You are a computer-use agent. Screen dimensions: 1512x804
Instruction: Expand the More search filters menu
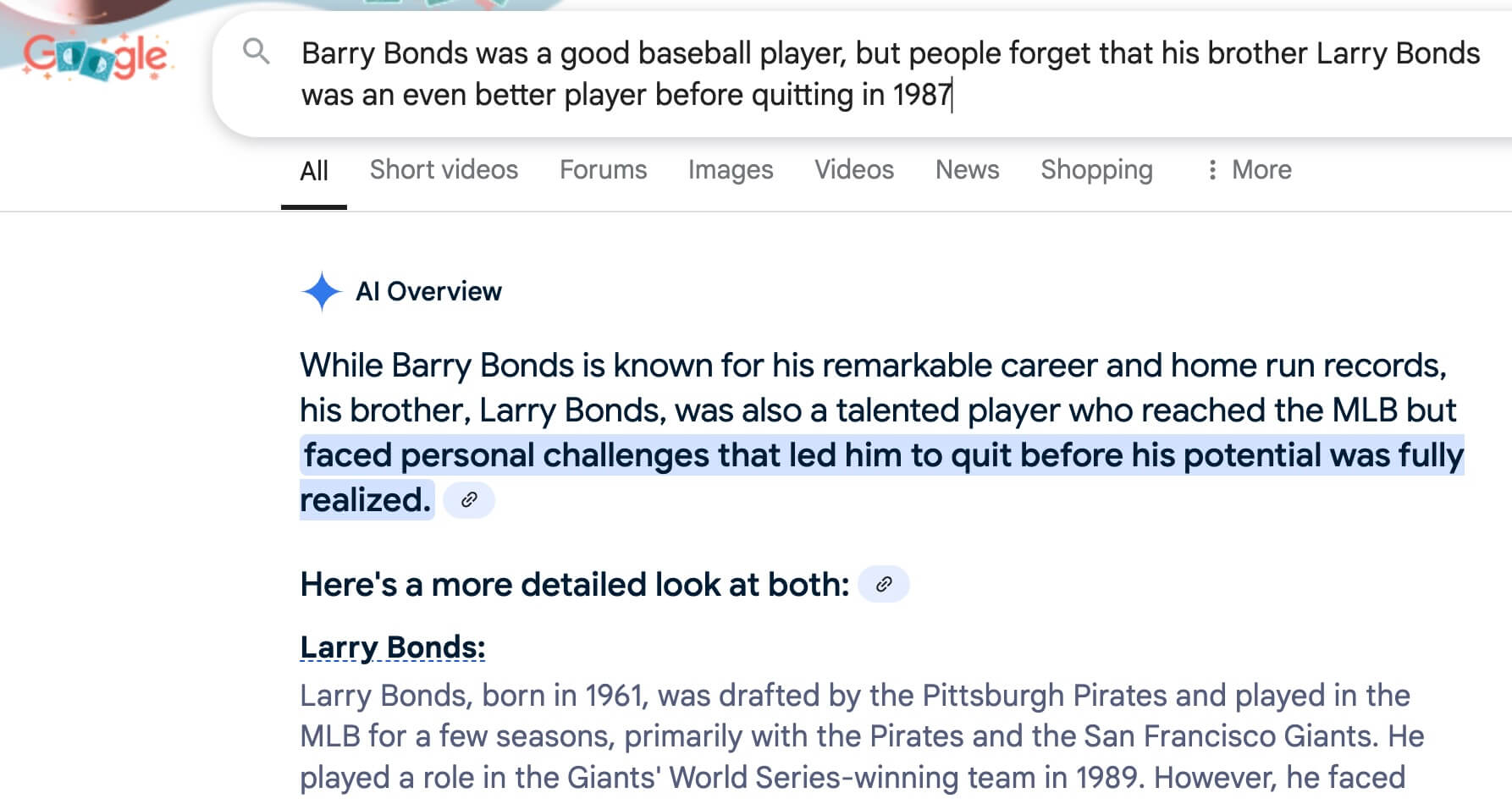[x=1249, y=170]
